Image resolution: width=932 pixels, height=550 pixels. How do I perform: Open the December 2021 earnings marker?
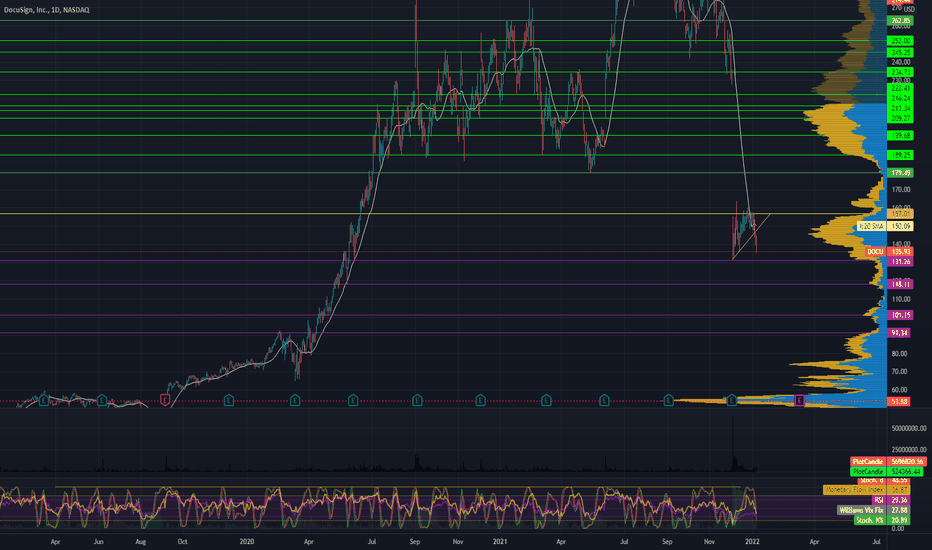pyautogui.click(x=732, y=401)
